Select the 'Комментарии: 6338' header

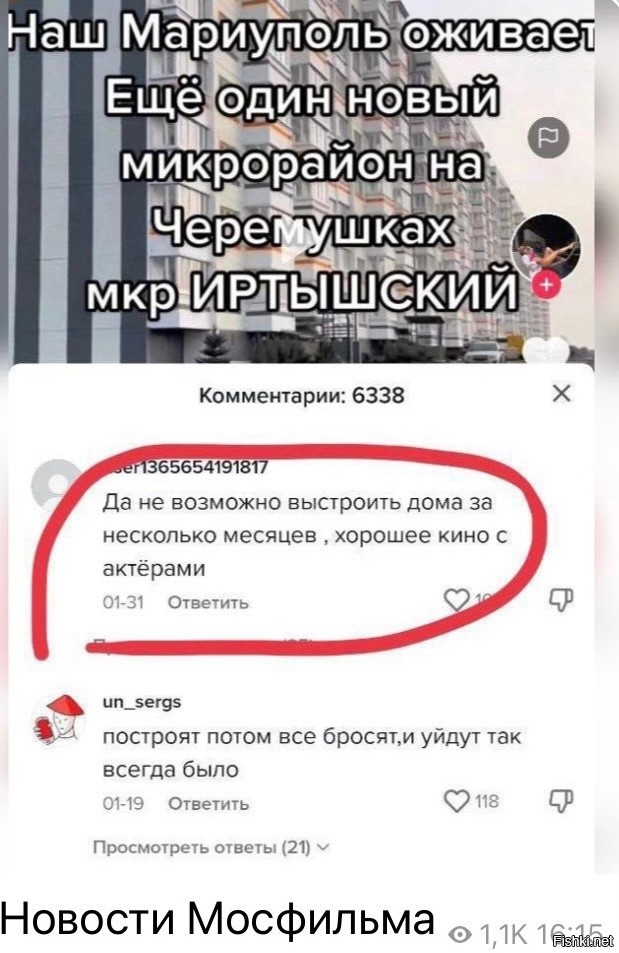pyautogui.click(x=302, y=395)
